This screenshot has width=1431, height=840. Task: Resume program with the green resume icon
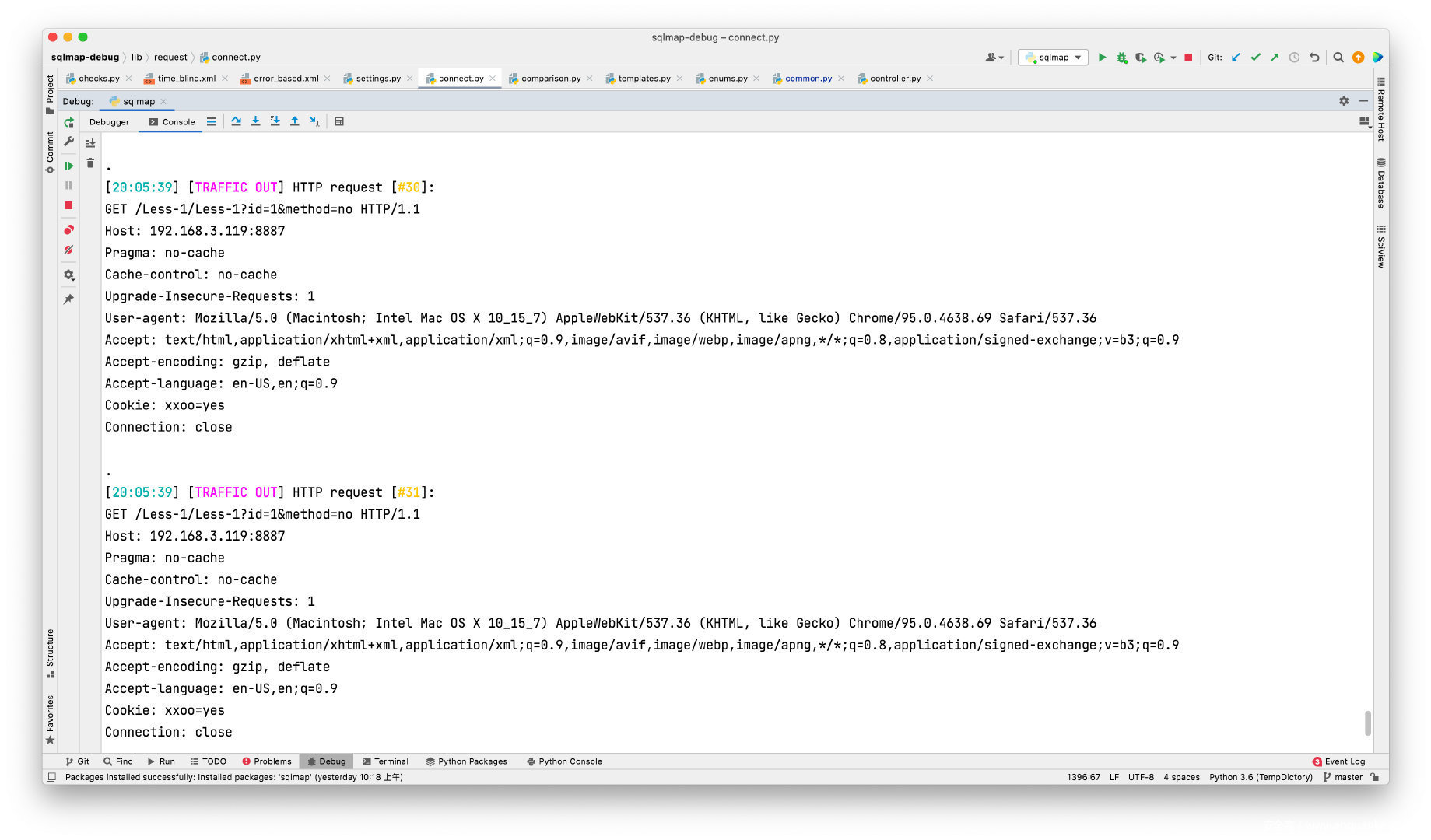[x=68, y=166]
